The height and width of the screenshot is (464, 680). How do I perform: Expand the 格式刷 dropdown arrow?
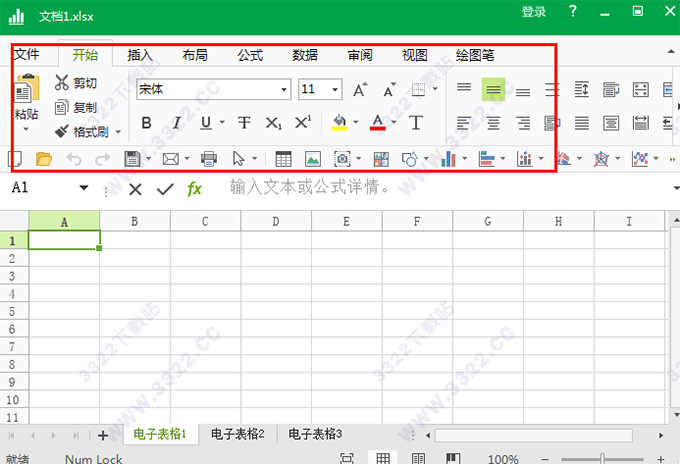(x=118, y=132)
